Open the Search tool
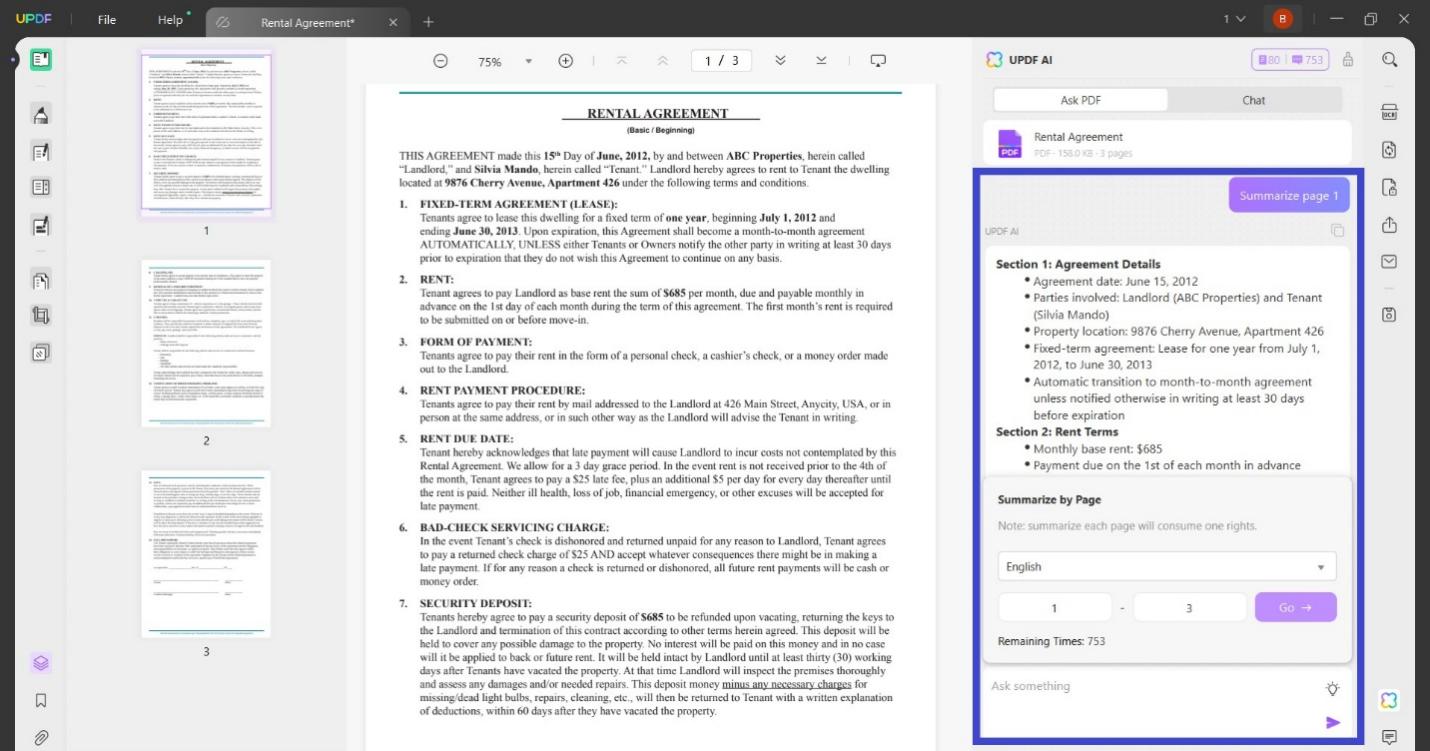This screenshot has height=751, width=1430. click(1389, 59)
